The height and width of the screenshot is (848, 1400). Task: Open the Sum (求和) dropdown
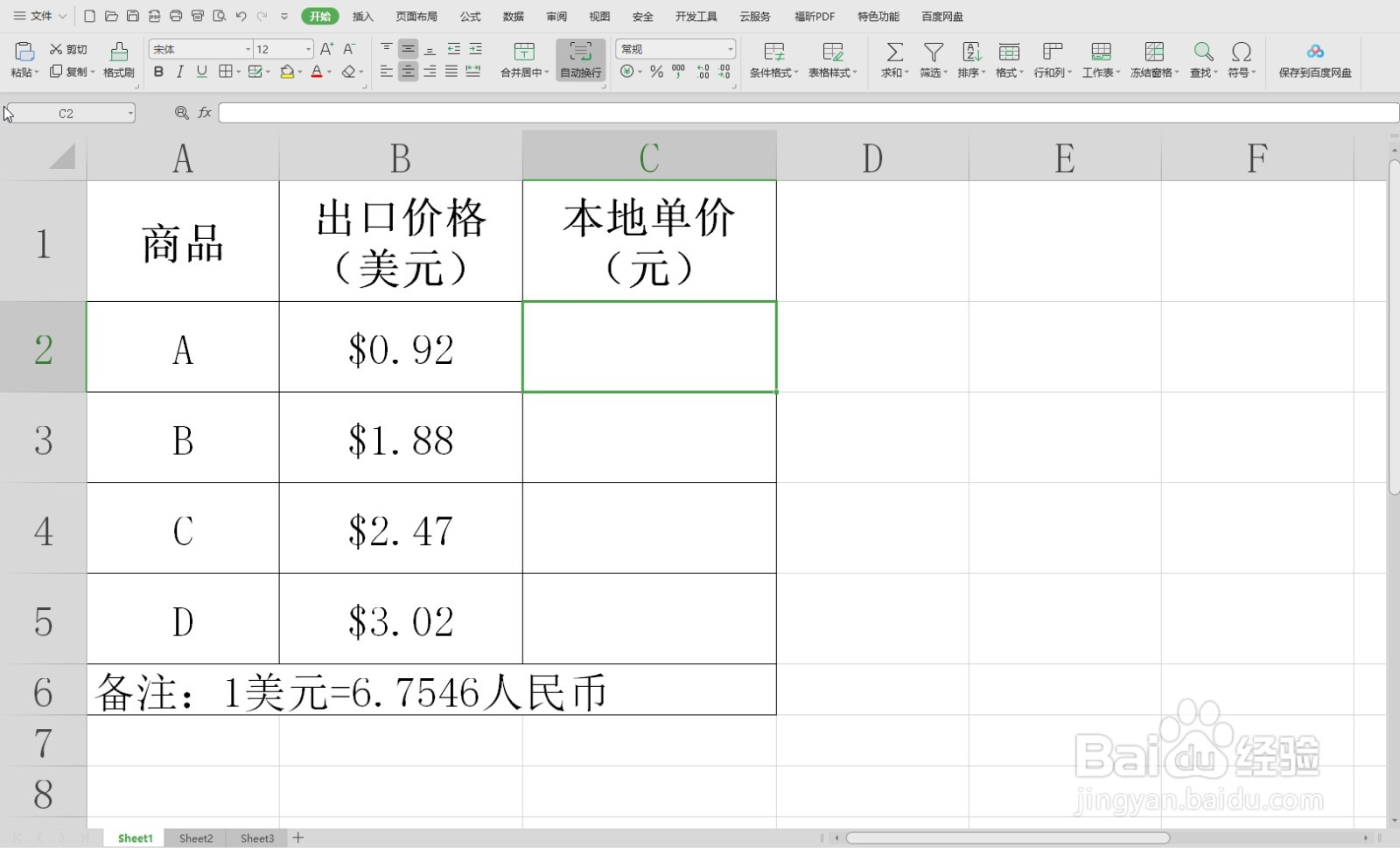(895, 60)
